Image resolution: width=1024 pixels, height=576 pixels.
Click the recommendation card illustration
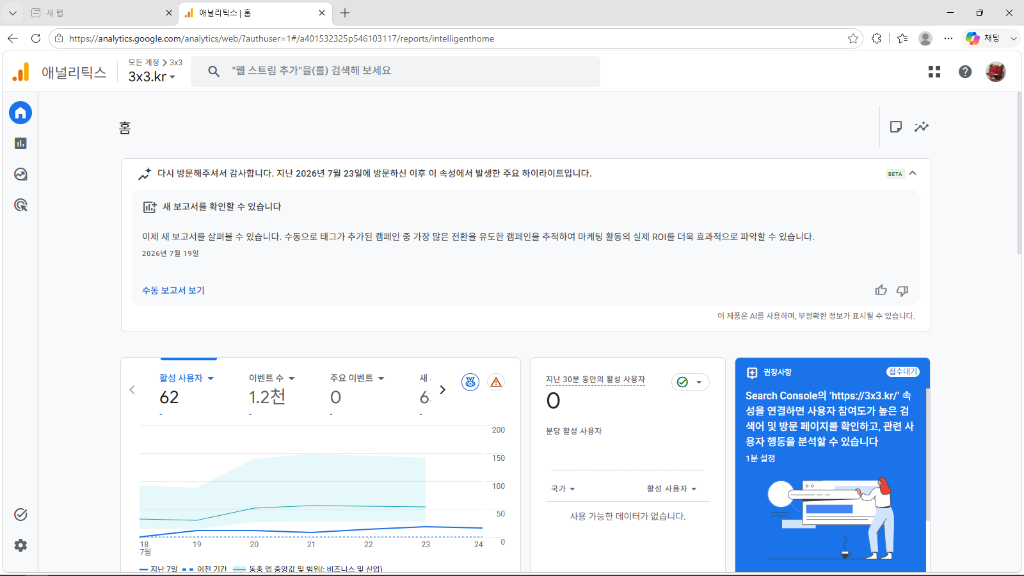pyautogui.click(x=831, y=519)
